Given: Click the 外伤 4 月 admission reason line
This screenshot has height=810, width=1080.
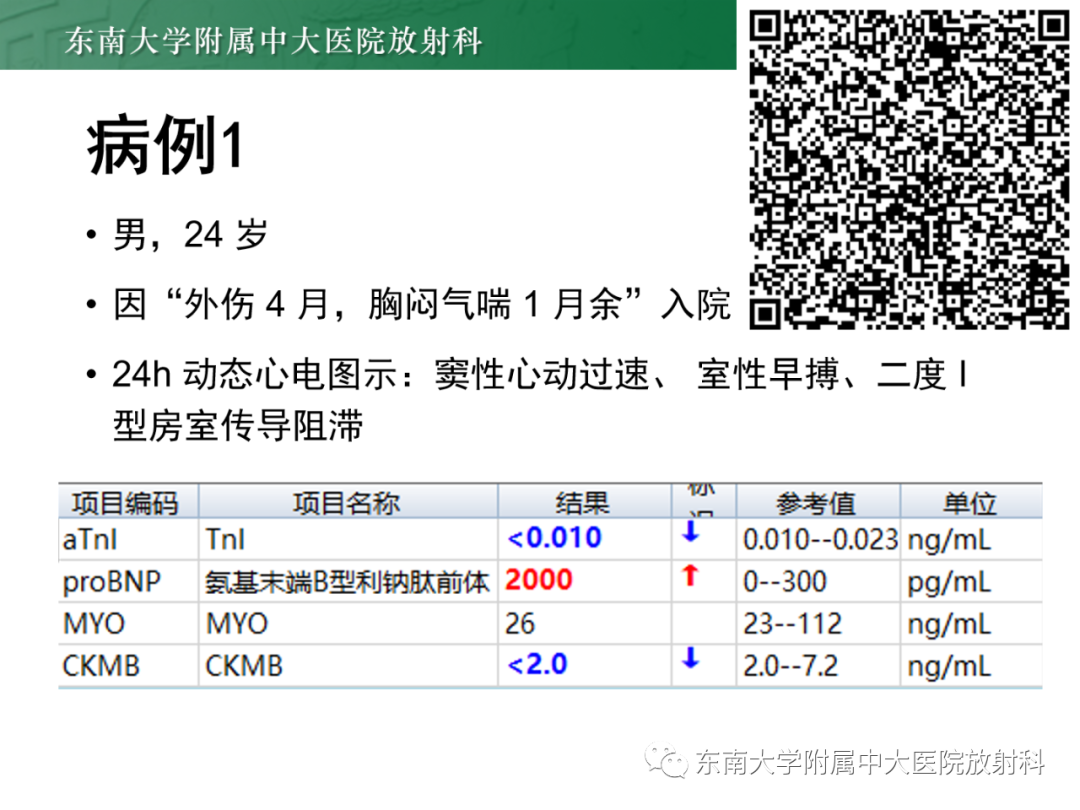Looking at the screenshot, I should [422, 304].
